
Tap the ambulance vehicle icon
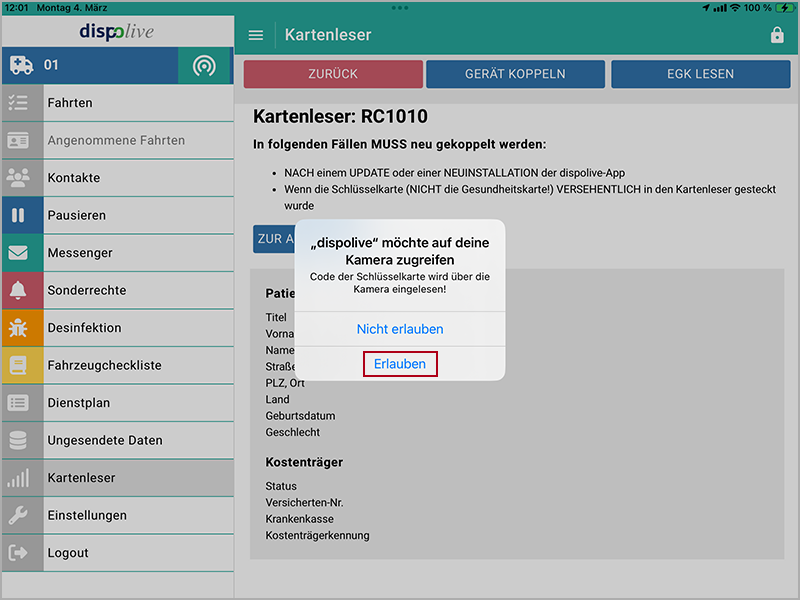pyautogui.click(x=21, y=65)
